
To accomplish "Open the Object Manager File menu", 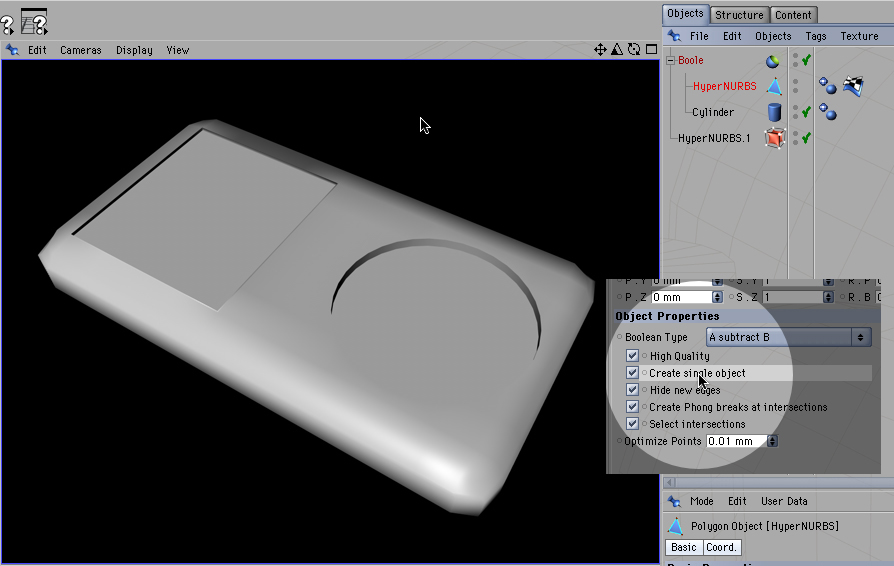I will click(x=699, y=36).
